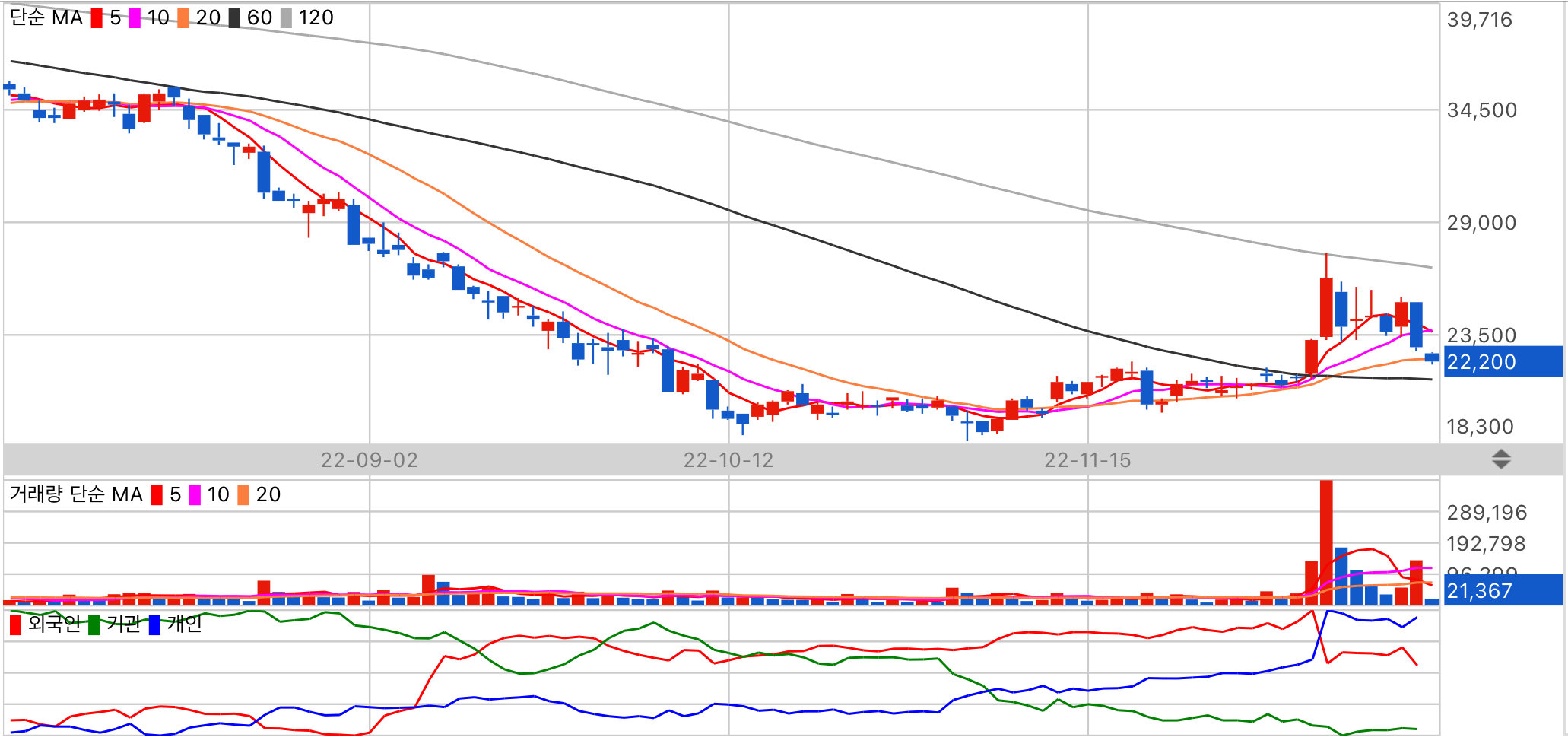Click the 39,716 price axis label
Screen dimensions: 1568x750
pyautogui.click(x=1480, y=20)
